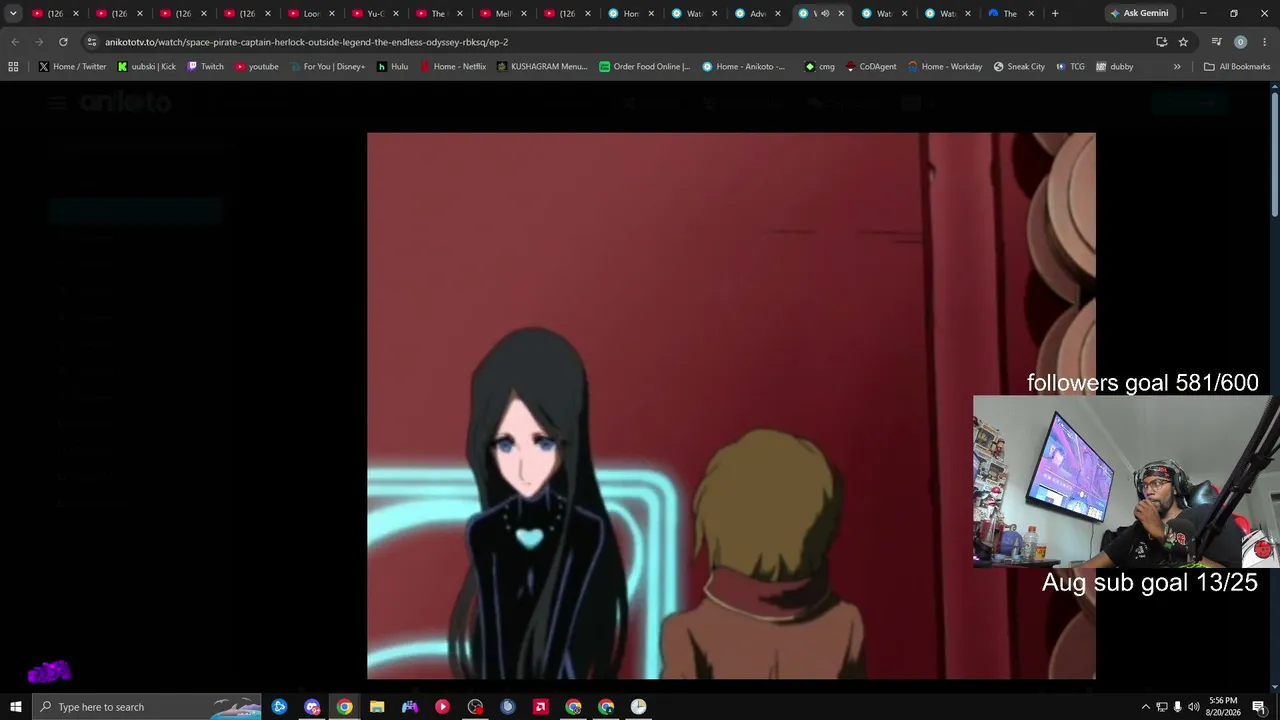The height and width of the screenshot is (720, 1280).
Task: Close the Yu-G YouTube tab
Action: [396, 14]
